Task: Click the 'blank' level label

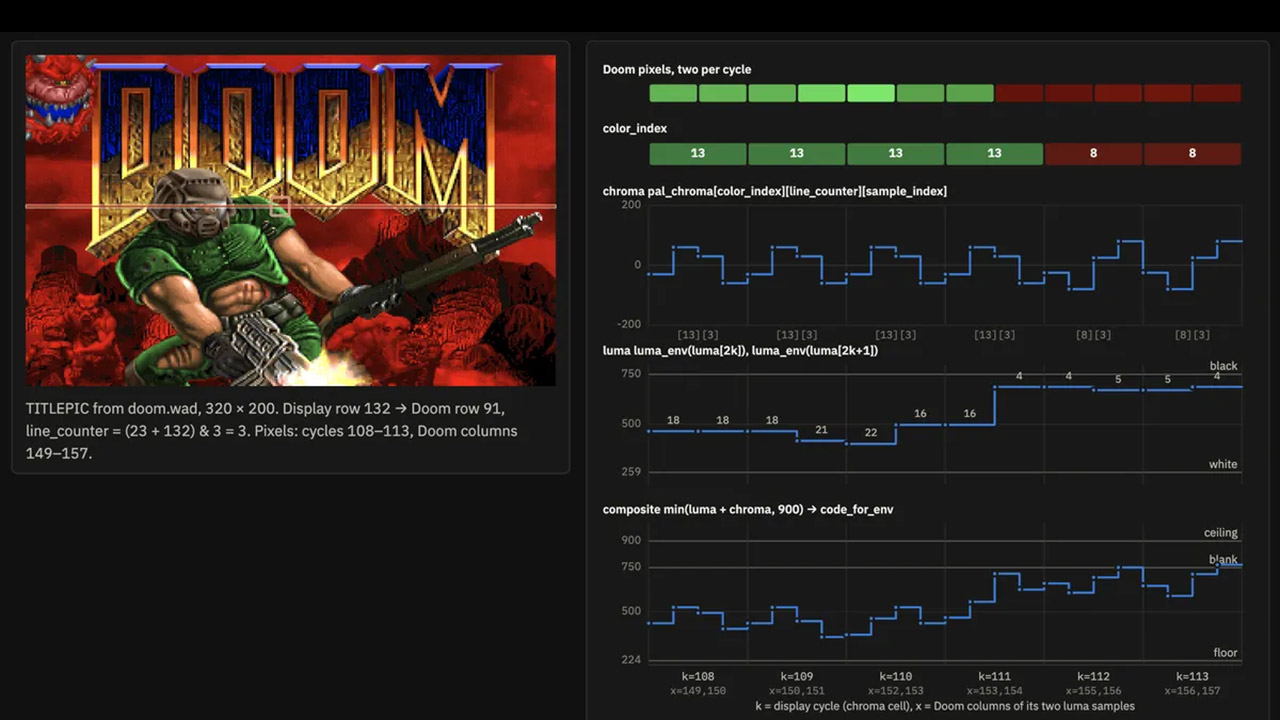Action: click(x=1223, y=560)
